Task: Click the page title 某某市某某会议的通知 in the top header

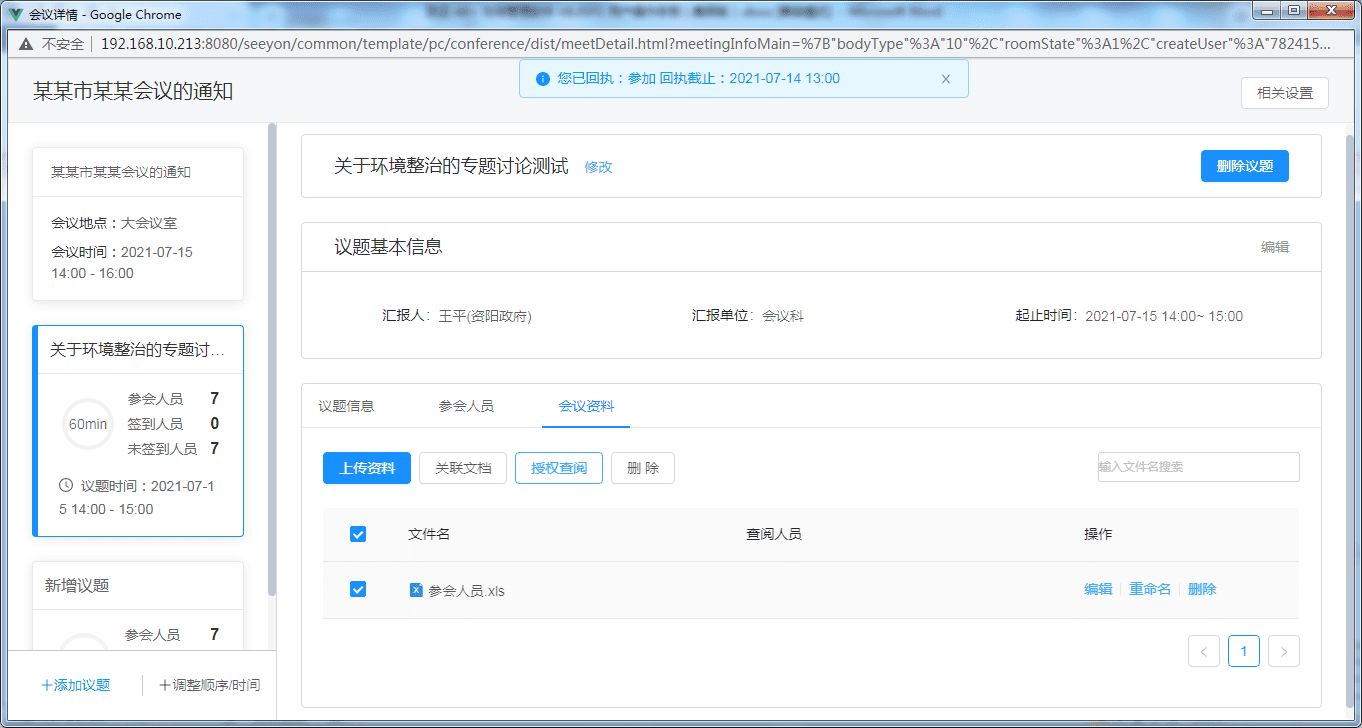Action: (133, 91)
